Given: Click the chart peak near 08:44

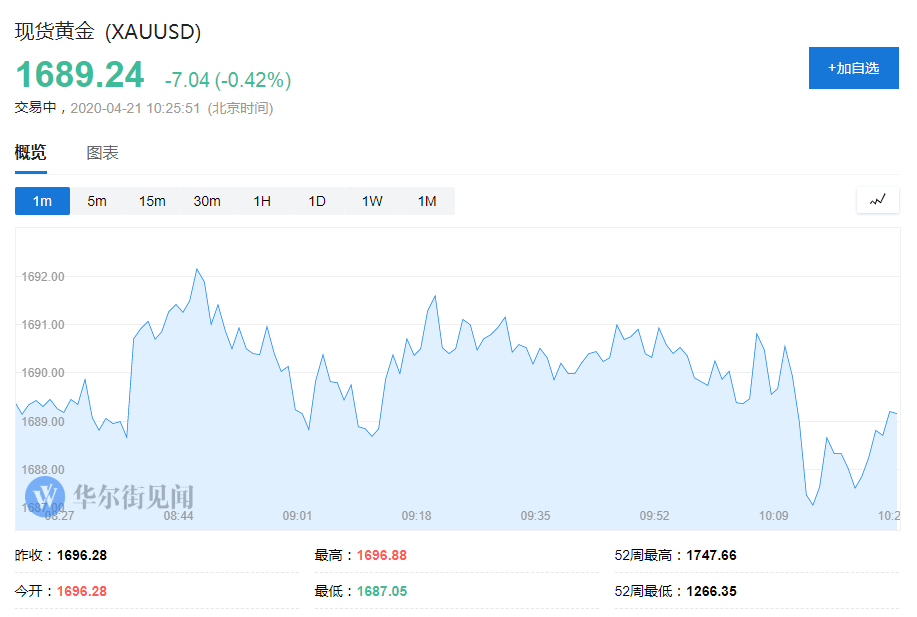Looking at the screenshot, I should pyautogui.click(x=196, y=269).
